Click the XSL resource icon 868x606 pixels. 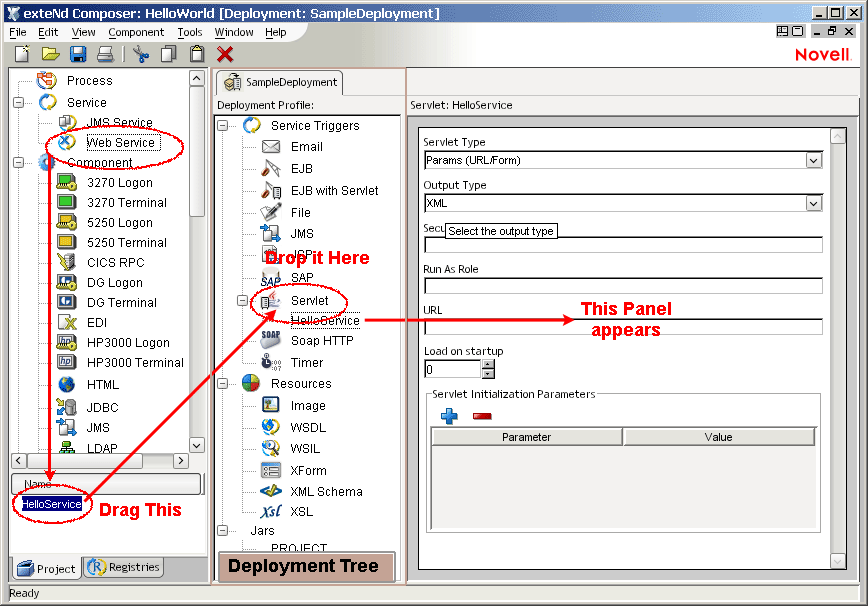(271, 511)
